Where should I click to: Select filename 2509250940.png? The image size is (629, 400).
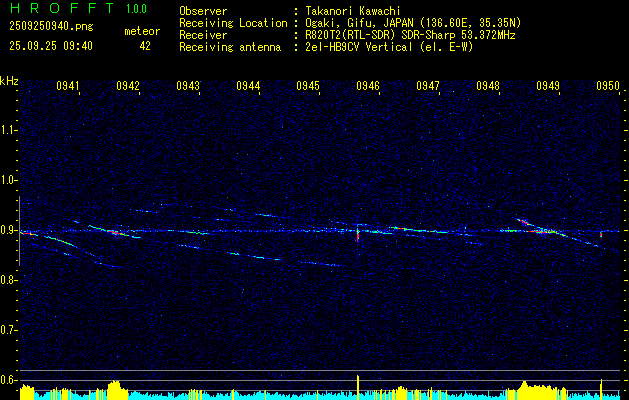click(51, 26)
